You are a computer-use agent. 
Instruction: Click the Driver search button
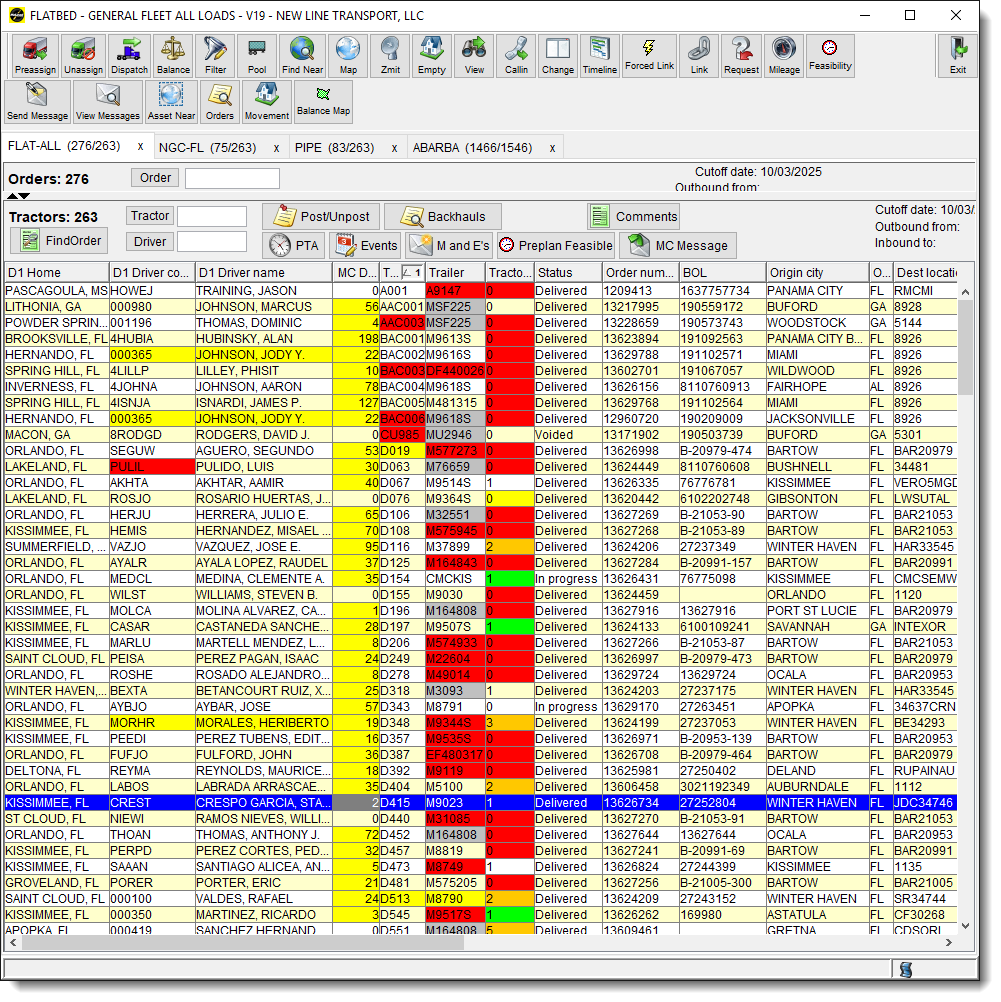(x=150, y=242)
